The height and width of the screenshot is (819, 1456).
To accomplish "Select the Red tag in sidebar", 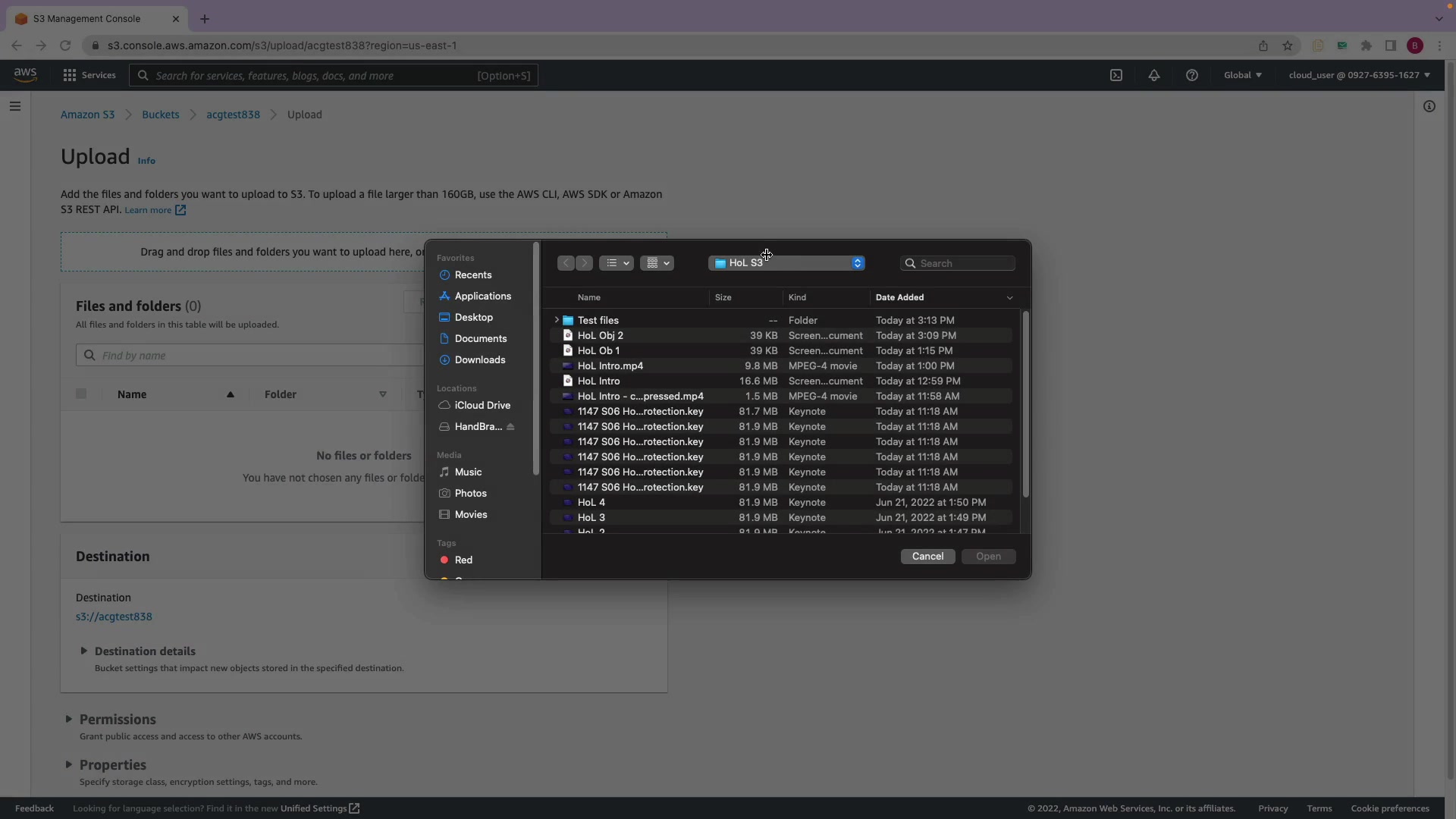I will [463, 560].
